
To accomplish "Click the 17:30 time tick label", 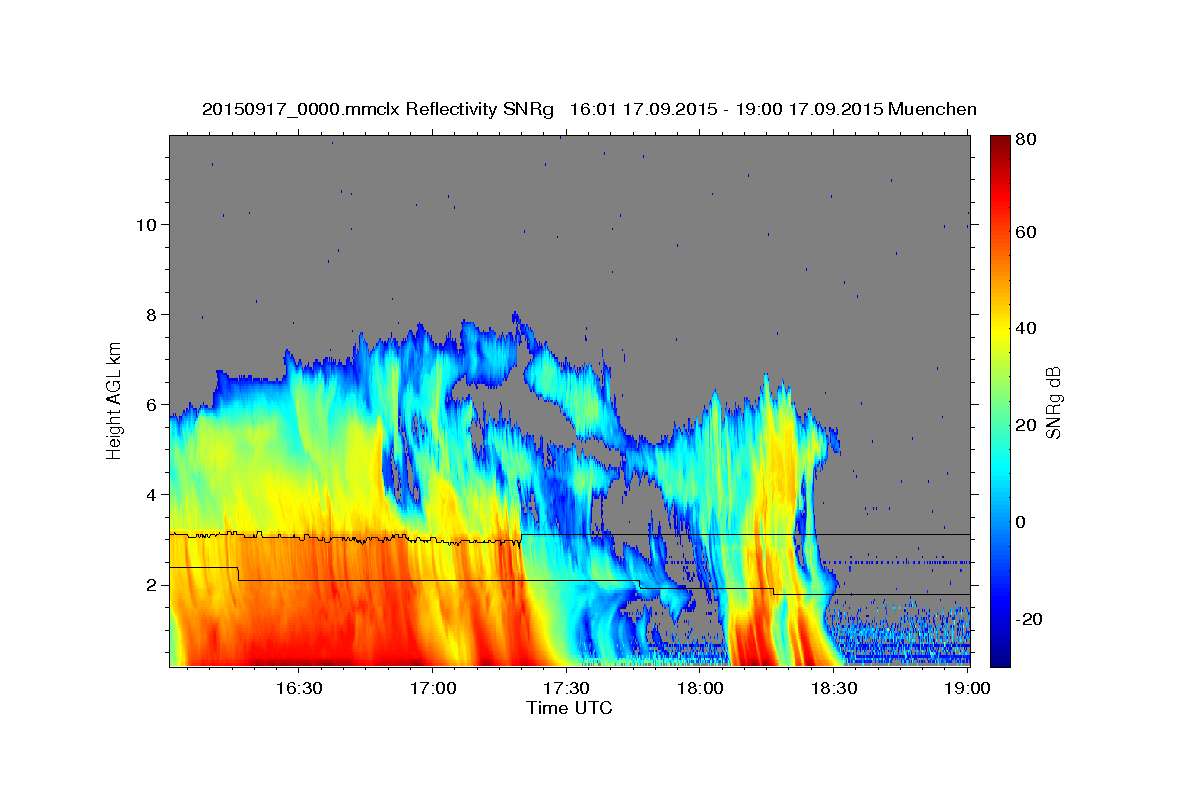I will pos(566,688).
